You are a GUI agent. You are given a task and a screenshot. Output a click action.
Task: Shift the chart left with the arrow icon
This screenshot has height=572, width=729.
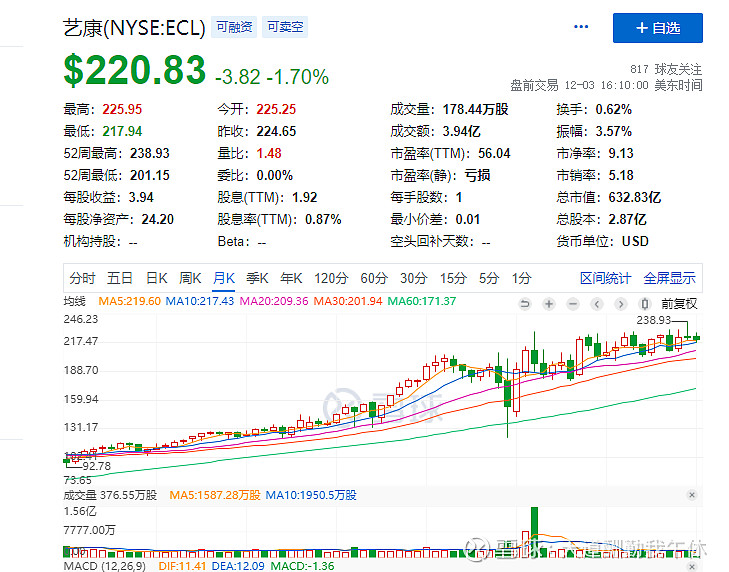597,304
